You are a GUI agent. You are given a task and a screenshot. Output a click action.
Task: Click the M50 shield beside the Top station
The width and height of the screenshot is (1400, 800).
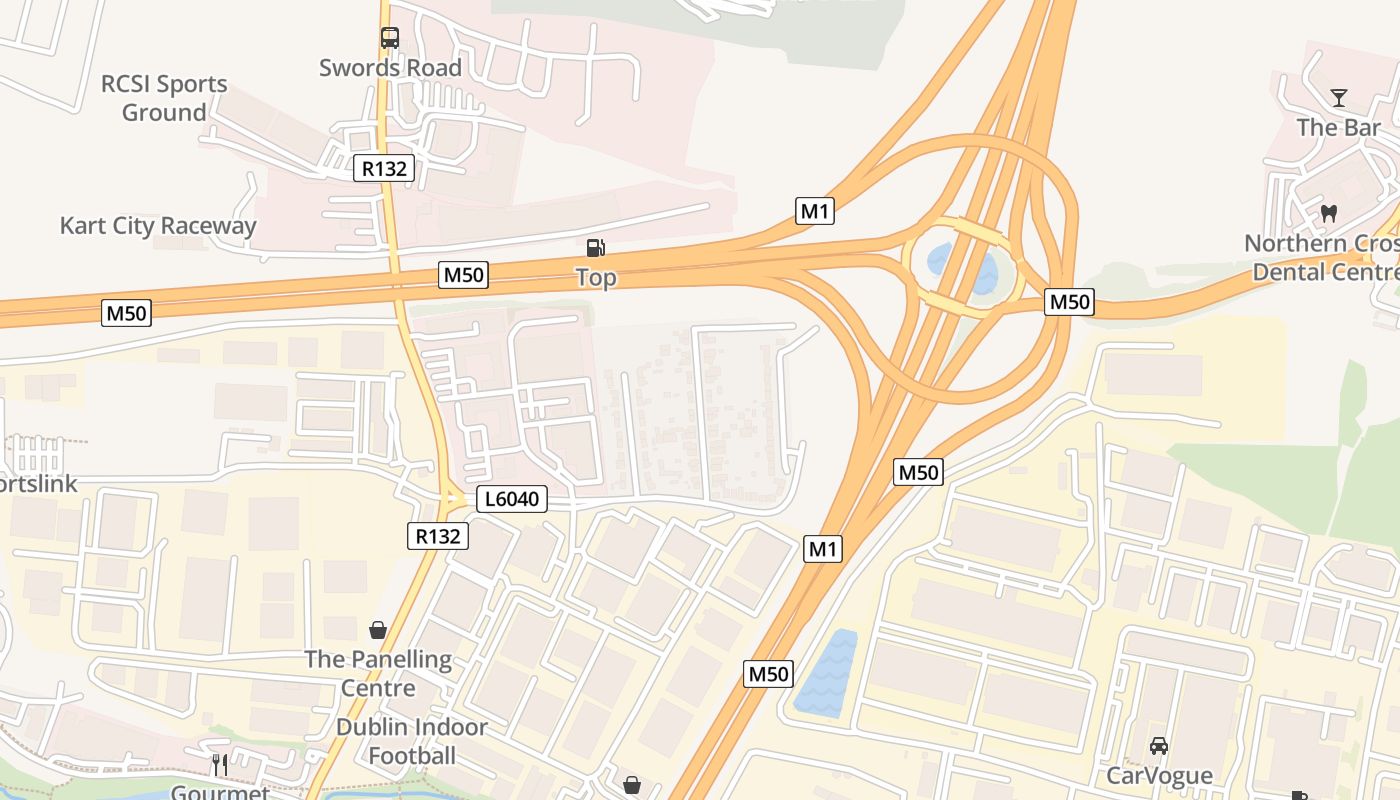click(x=463, y=275)
